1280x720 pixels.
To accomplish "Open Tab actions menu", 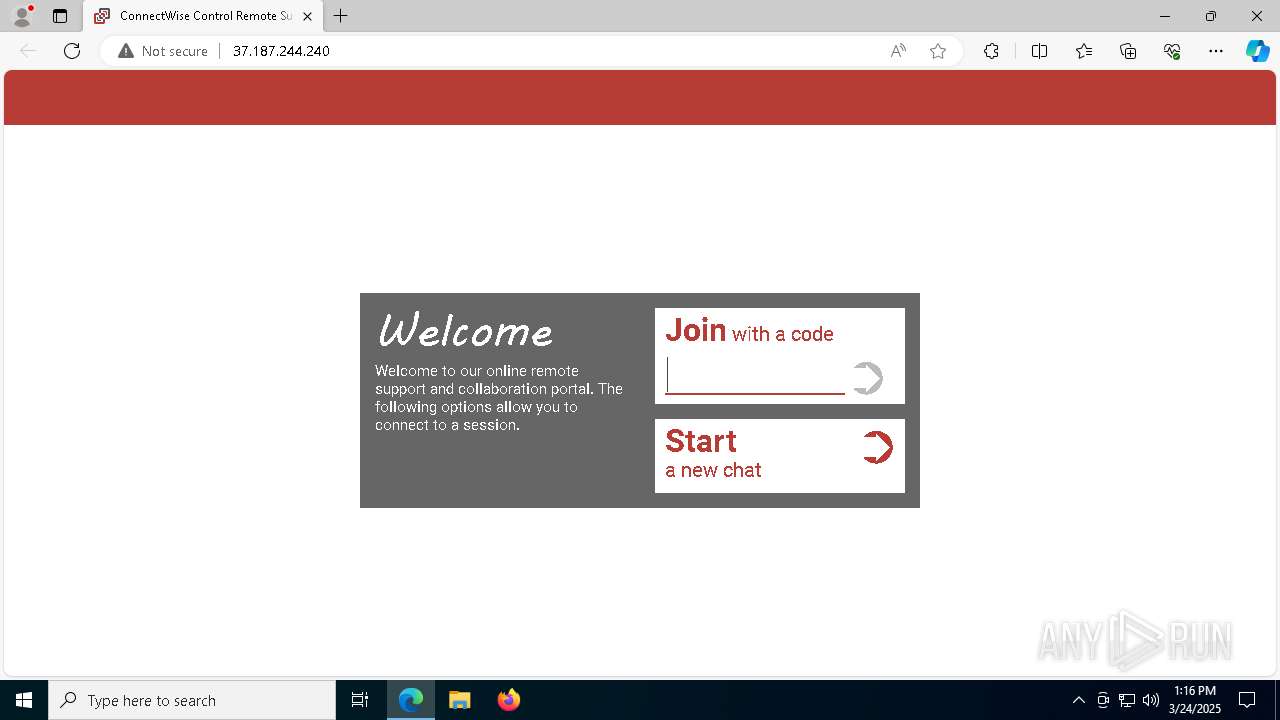I will coord(60,16).
